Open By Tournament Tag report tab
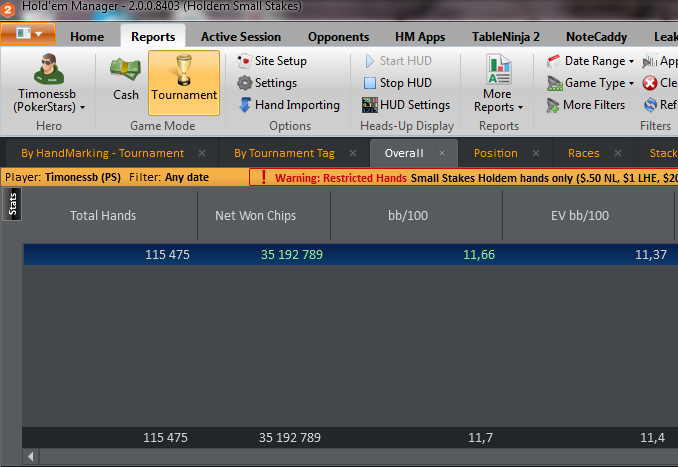Screen dimensions: 678x467 pyautogui.click(x=284, y=153)
